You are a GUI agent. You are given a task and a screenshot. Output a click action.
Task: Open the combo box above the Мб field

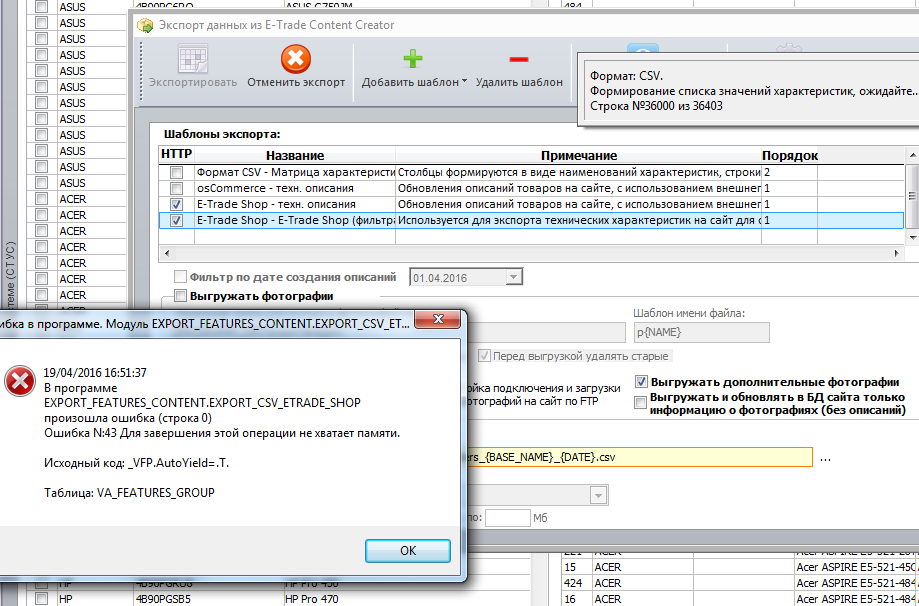coord(598,495)
